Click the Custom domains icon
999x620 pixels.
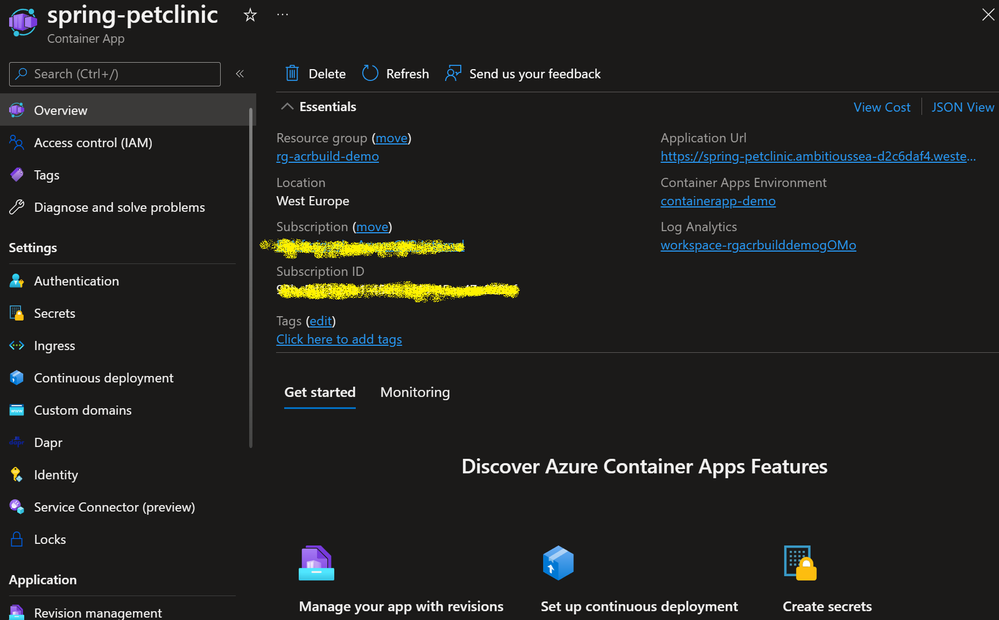17,410
